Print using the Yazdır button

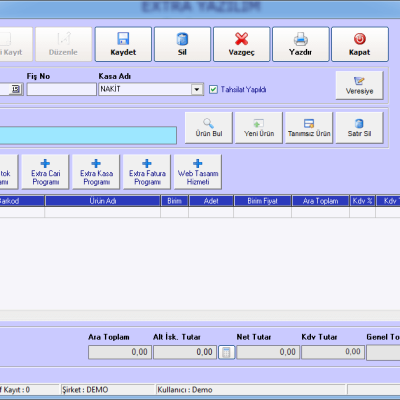[x=301, y=44]
